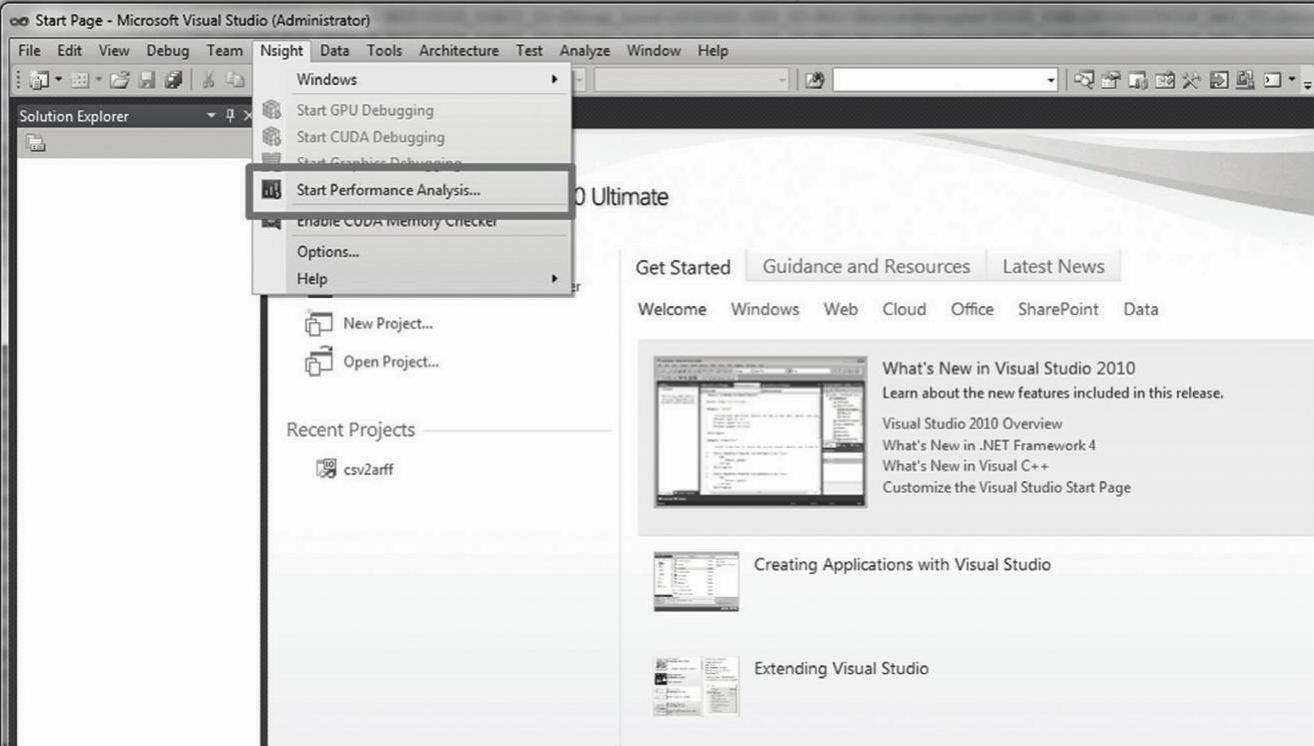Open the csv2arff recent project
Image resolution: width=1314 pixels, height=746 pixels.
369,469
